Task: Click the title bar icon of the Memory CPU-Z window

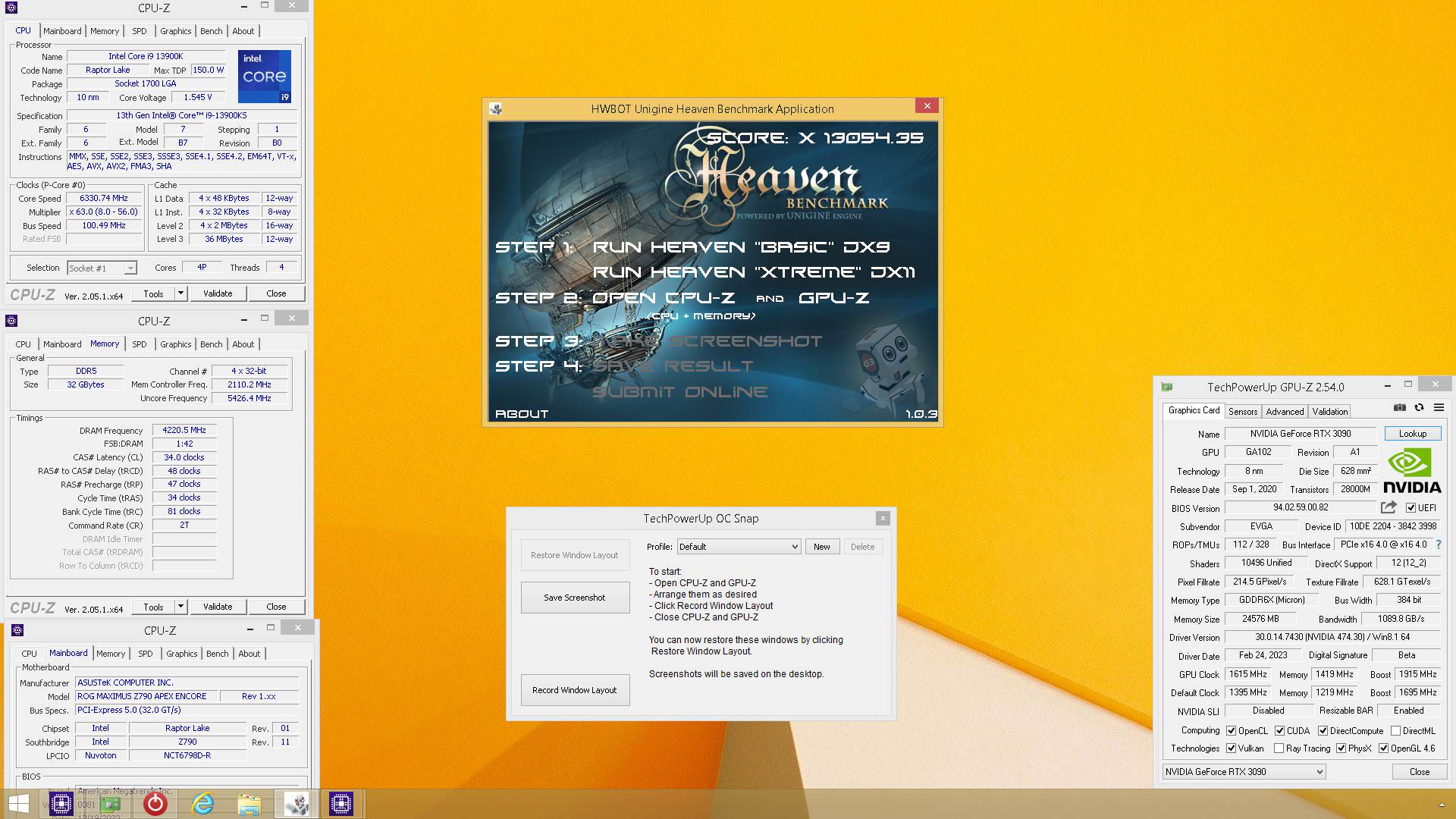Action: click(x=11, y=321)
